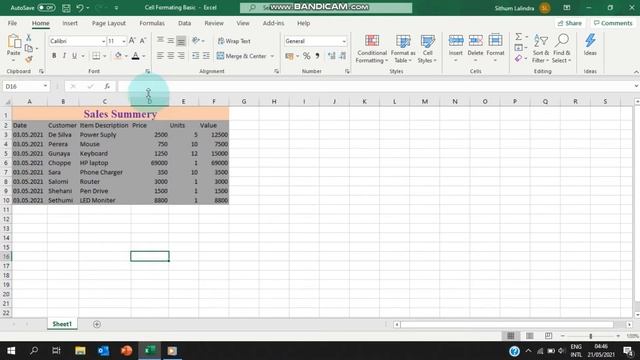Open Format as Table gallery
This screenshot has height=360, width=640.
403,49
